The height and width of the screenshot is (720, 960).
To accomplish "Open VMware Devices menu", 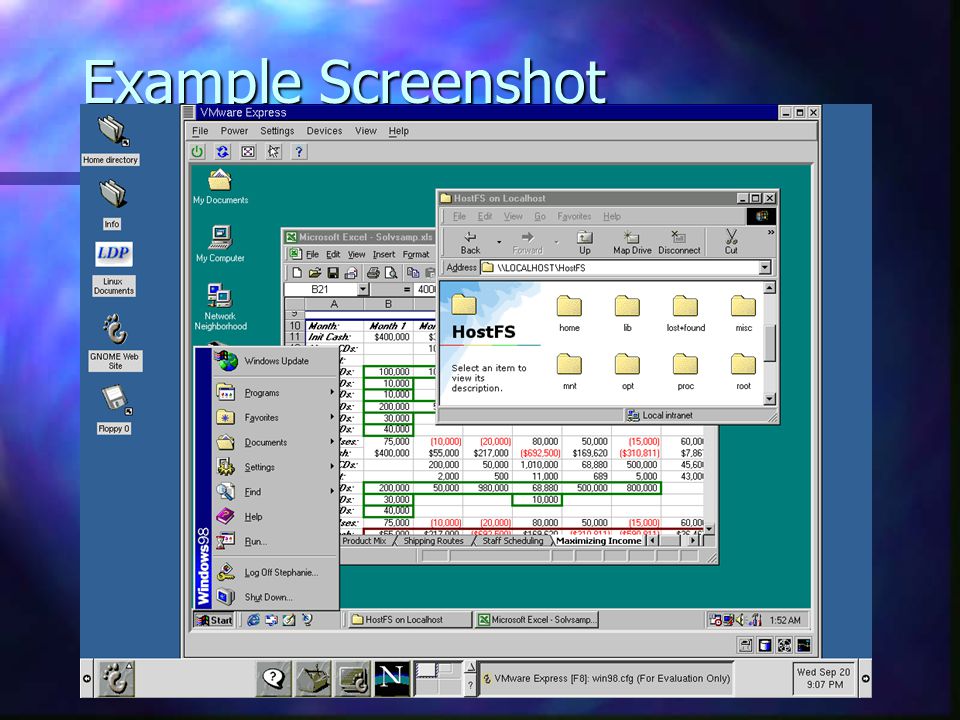I will click(324, 131).
